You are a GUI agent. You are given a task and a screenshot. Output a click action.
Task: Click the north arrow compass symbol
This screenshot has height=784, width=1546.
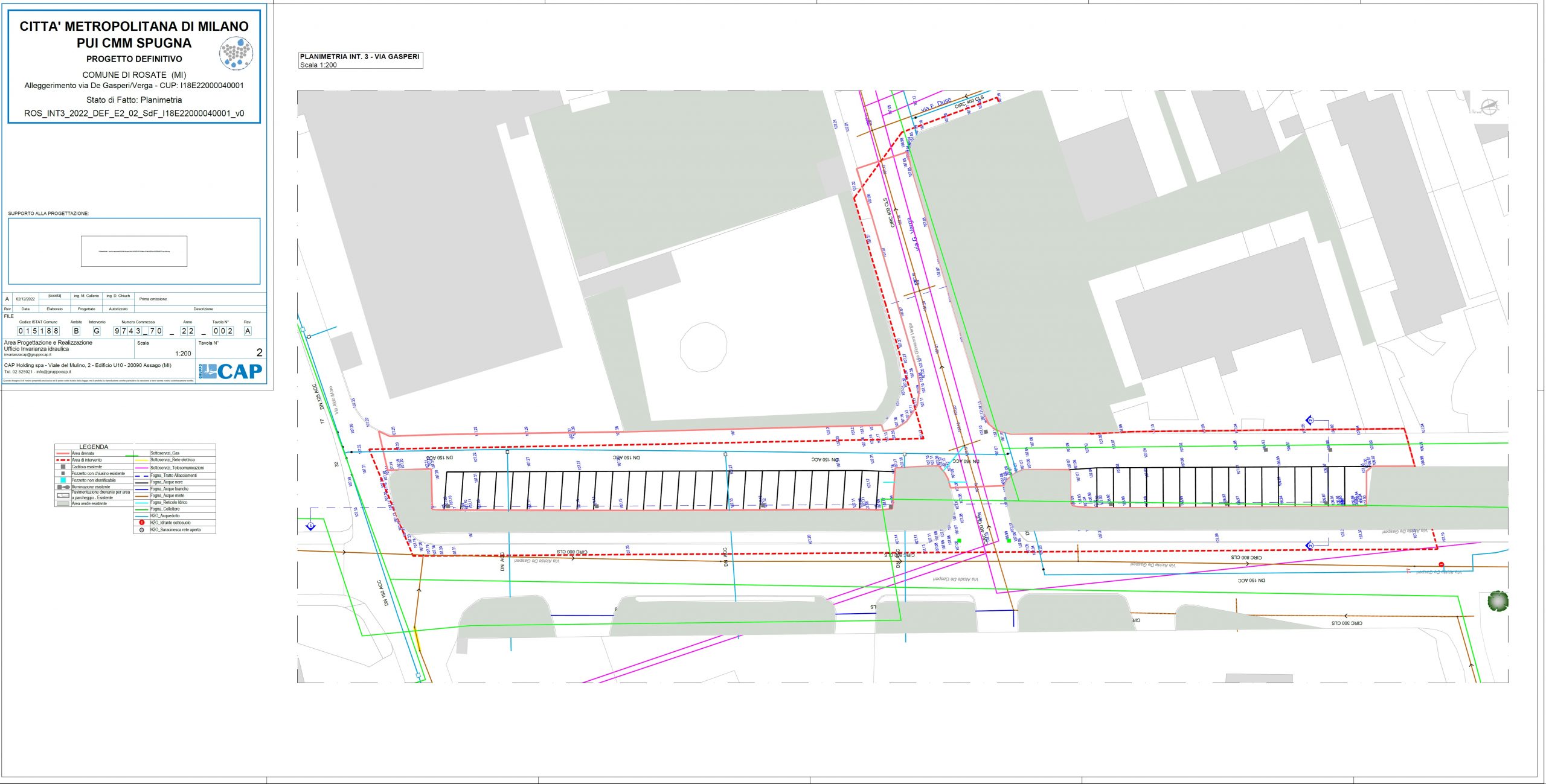click(x=1490, y=107)
